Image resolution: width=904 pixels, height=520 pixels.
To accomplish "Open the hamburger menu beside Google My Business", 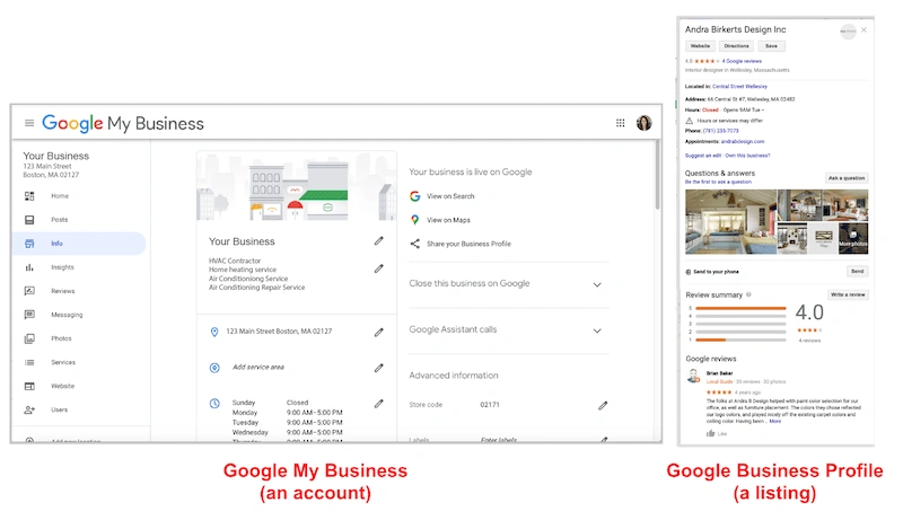I will point(29,123).
